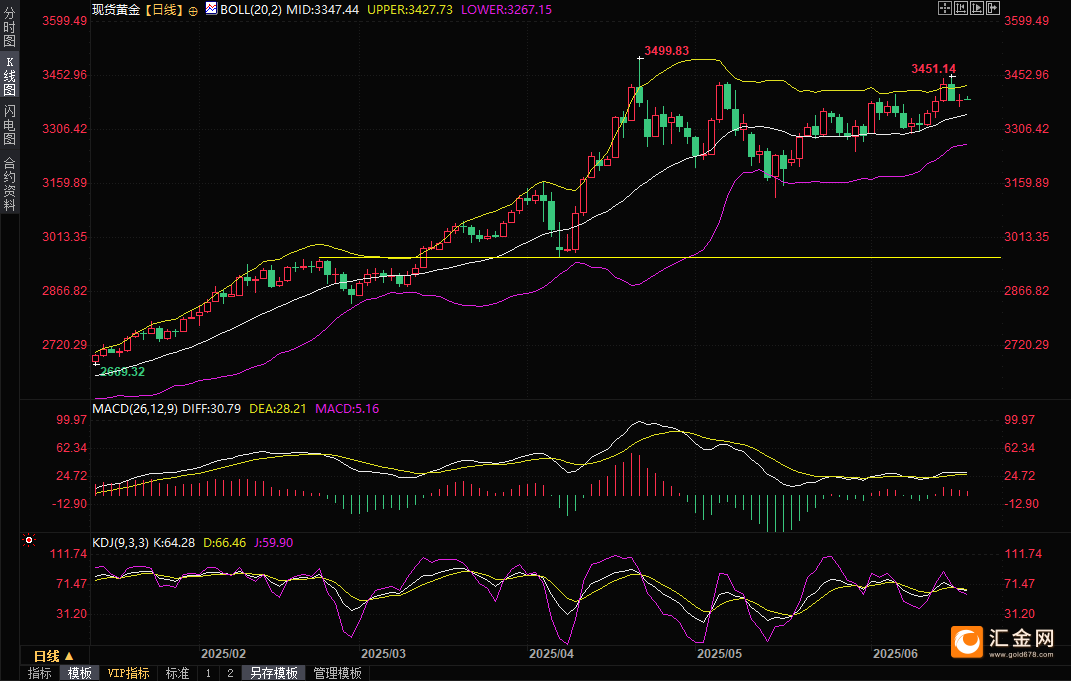Open the MACD(26,12,9) indicator label

(135, 408)
